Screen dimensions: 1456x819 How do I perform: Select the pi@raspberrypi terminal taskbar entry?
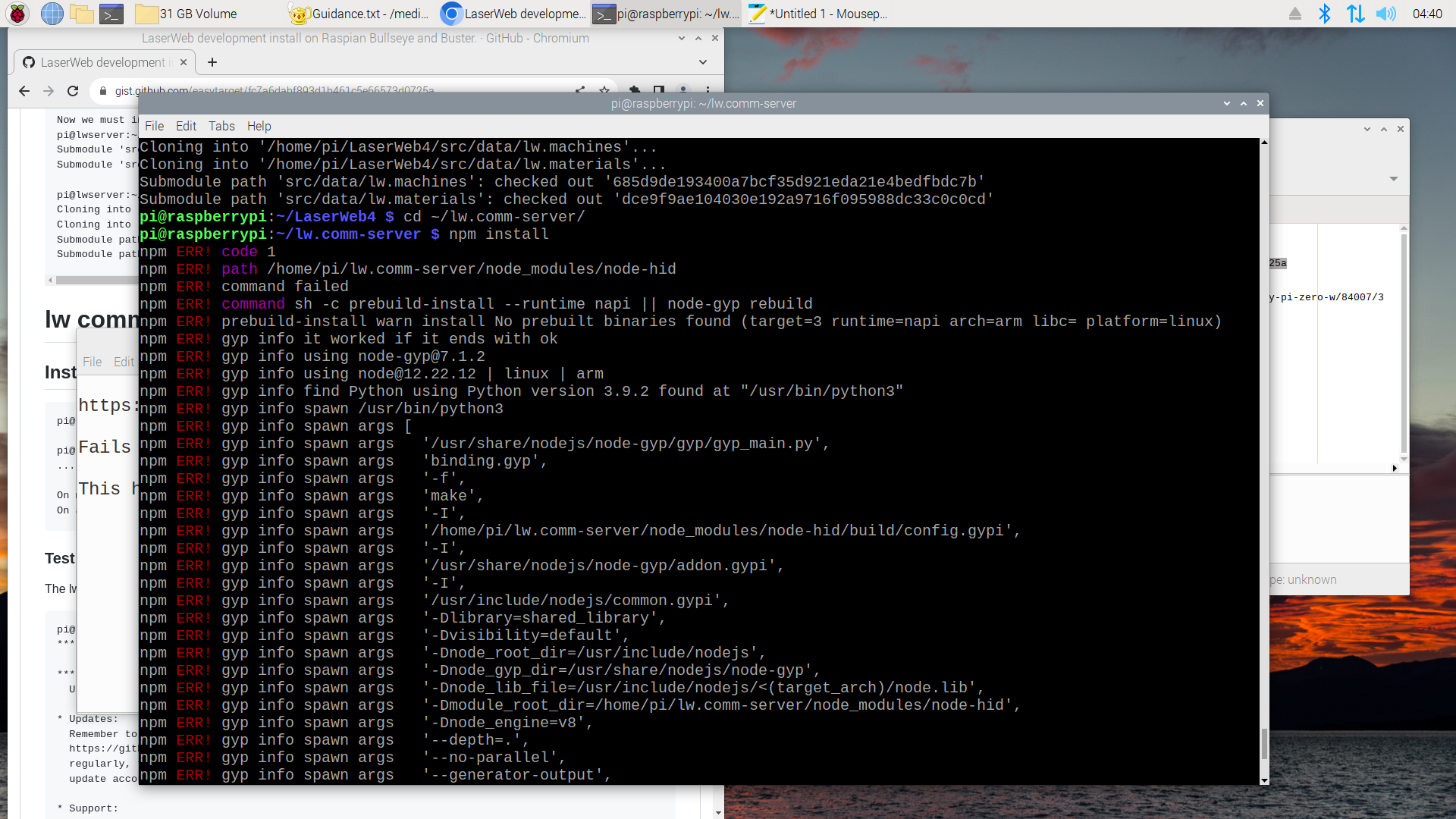click(x=667, y=14)
